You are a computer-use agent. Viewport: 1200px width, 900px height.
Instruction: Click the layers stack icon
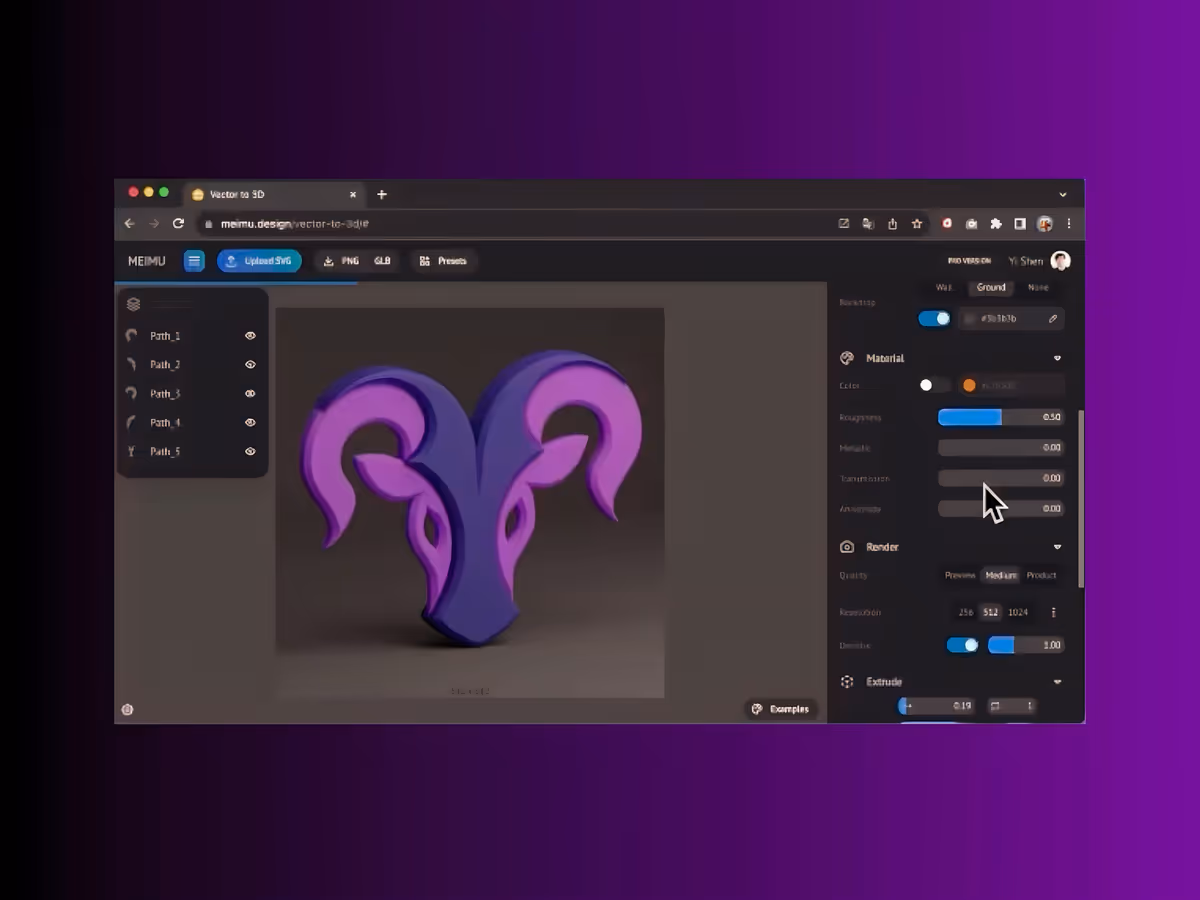click(134, 304)
